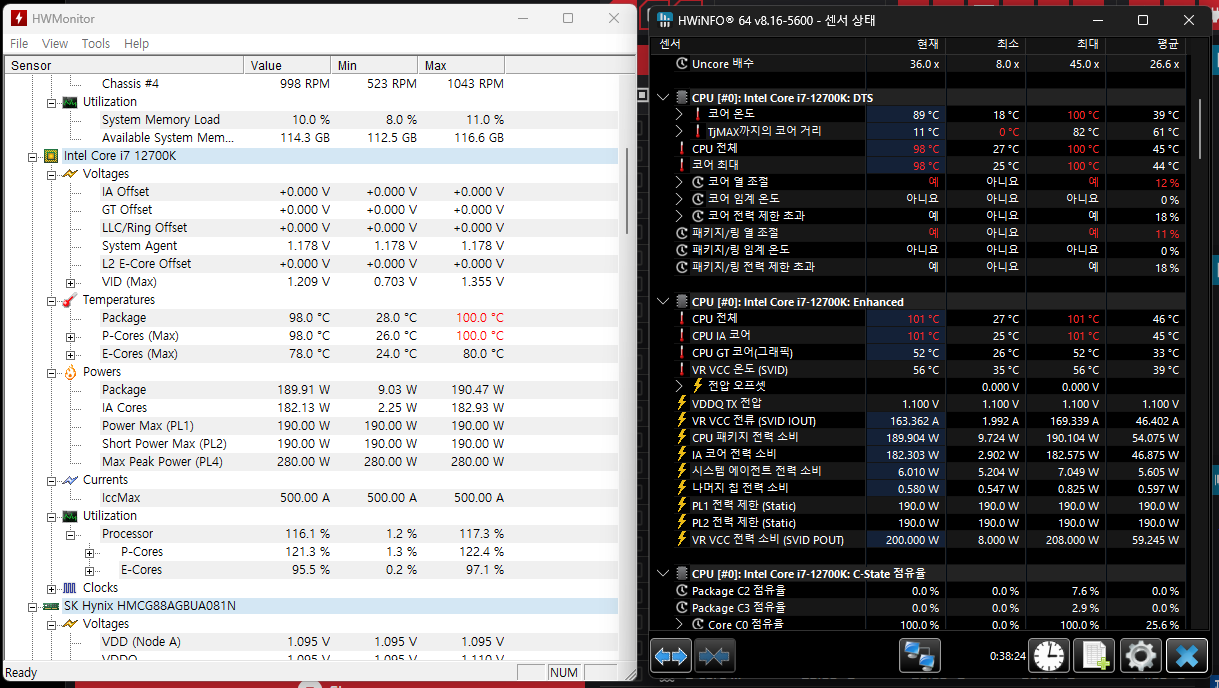Click the blue X close sensors icon
The image size is (1219, 688).
[x=1187, y=656]
